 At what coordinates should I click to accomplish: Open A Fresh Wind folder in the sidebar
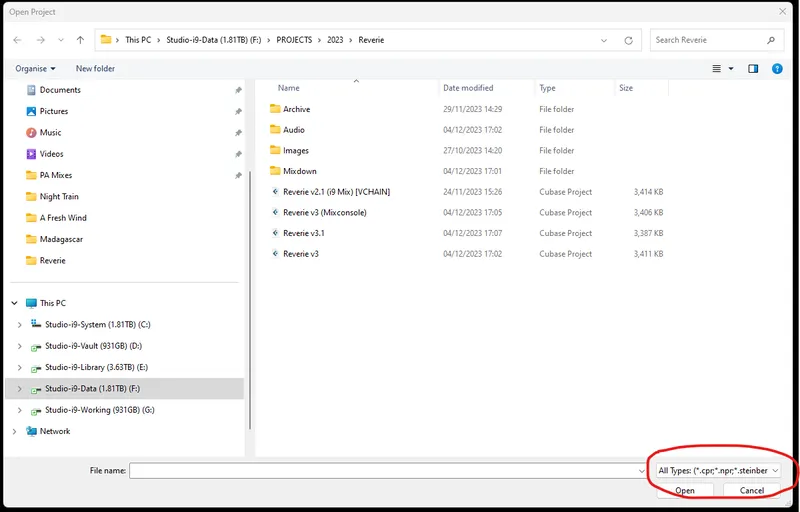coord(63,218)
